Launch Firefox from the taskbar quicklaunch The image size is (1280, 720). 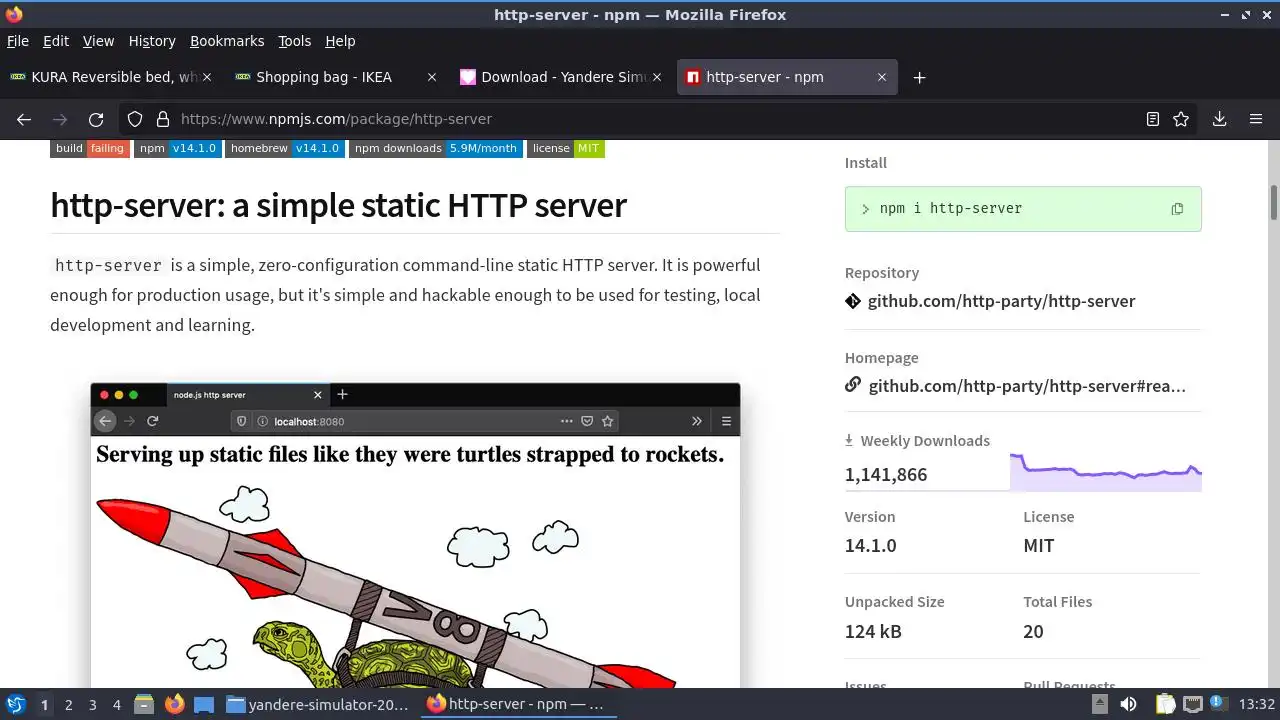point(174,704)
